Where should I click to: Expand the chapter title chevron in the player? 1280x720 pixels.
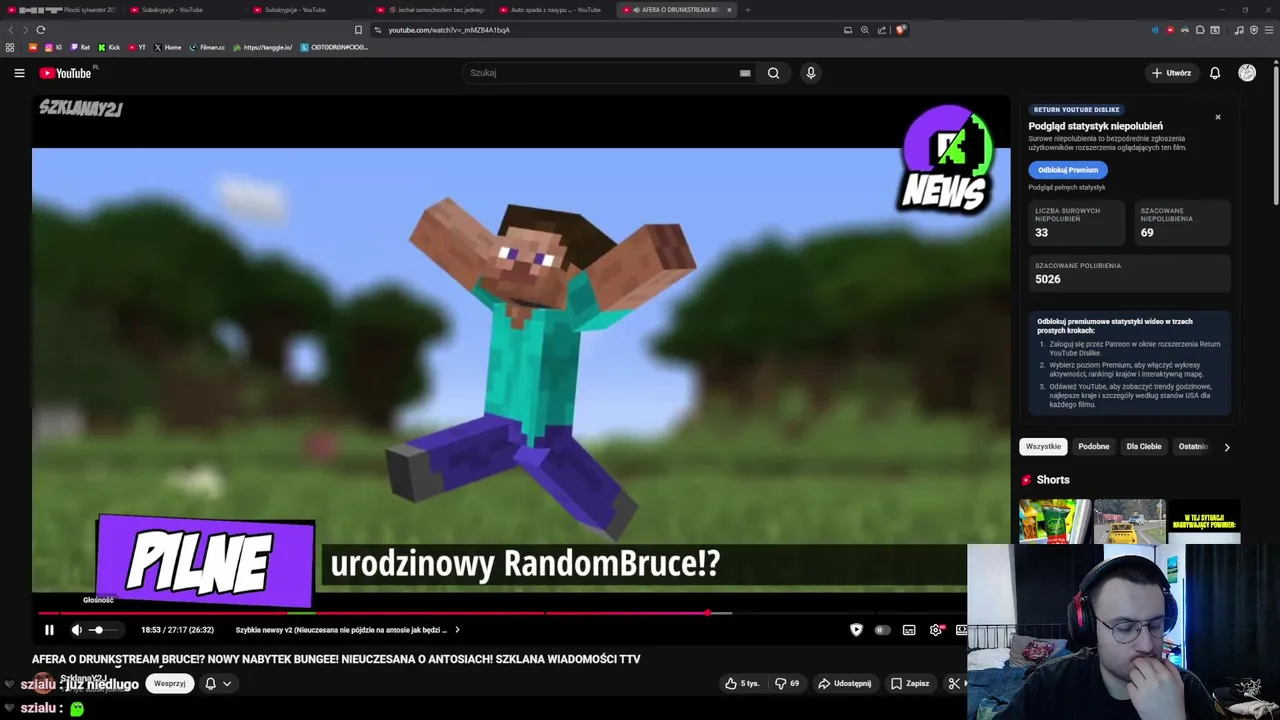(457, 630)
